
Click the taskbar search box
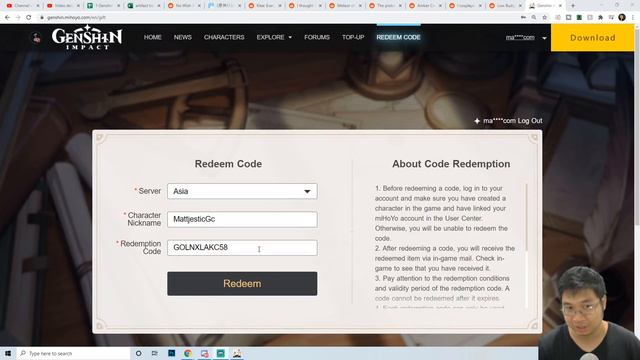click(73, 353)
